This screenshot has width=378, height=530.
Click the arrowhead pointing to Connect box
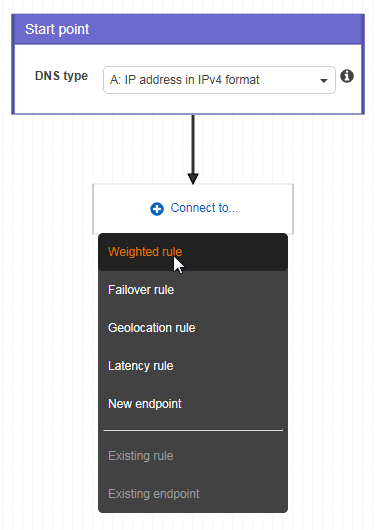[x=193, y=178]
